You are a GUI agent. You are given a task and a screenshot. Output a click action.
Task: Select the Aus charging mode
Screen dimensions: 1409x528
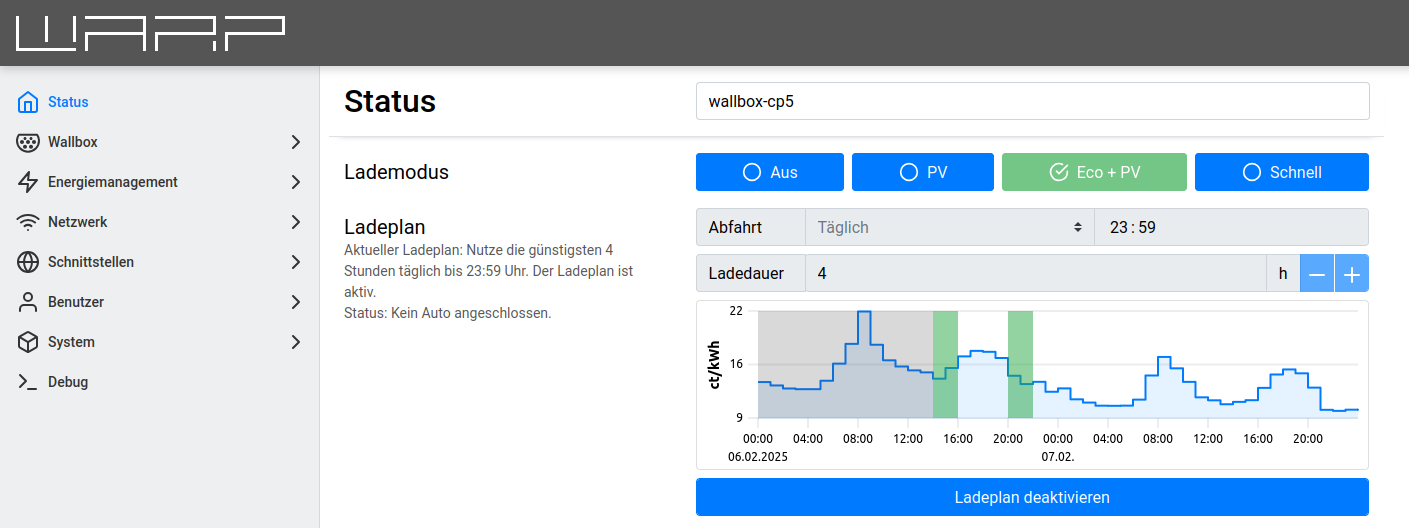[x=769, y=172]
